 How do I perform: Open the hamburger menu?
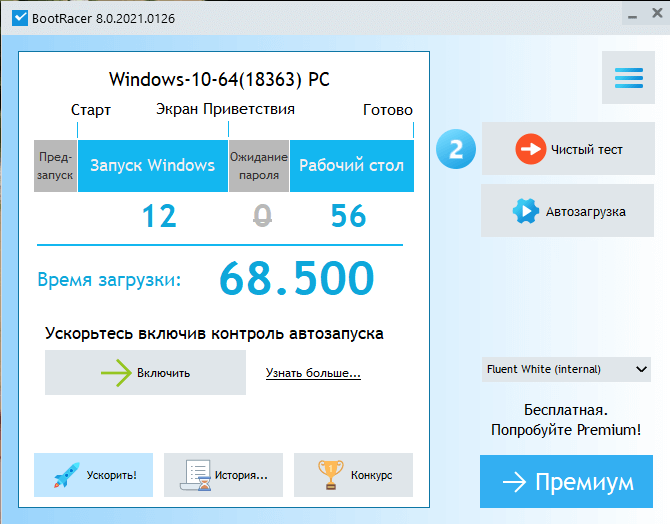(x=628, y=77)
